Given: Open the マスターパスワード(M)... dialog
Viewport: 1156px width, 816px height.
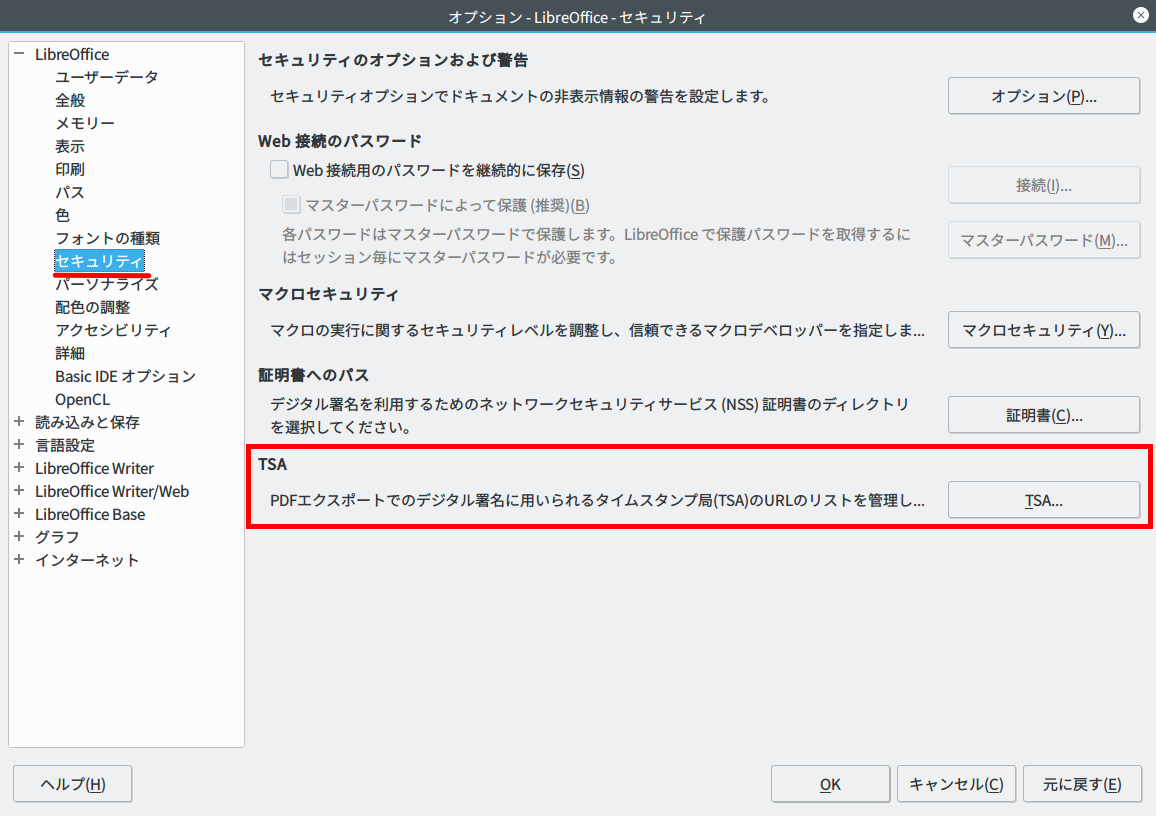Looking at the screenshot, I should (x=1044, y=240).
